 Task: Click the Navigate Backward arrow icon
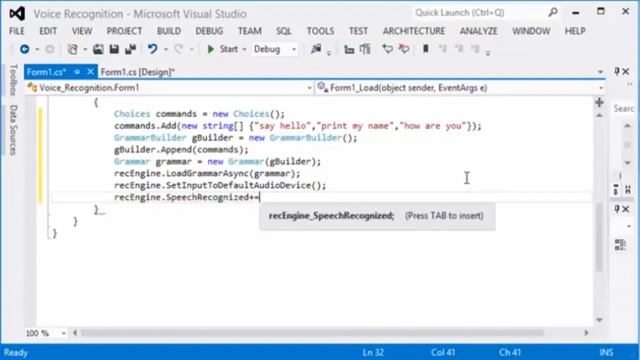coord(24,49)
